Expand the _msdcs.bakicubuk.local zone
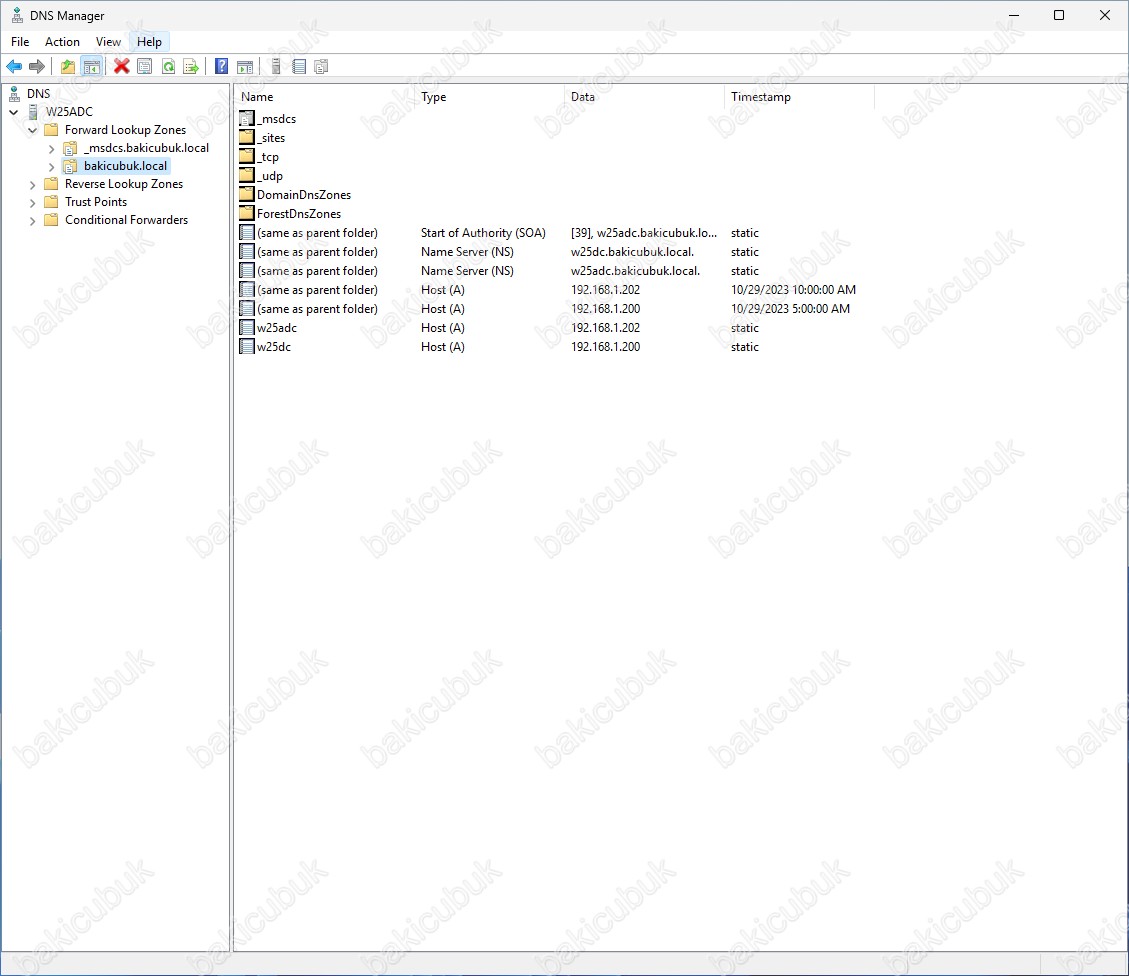Screen dimensions: 1129x976 51,149
